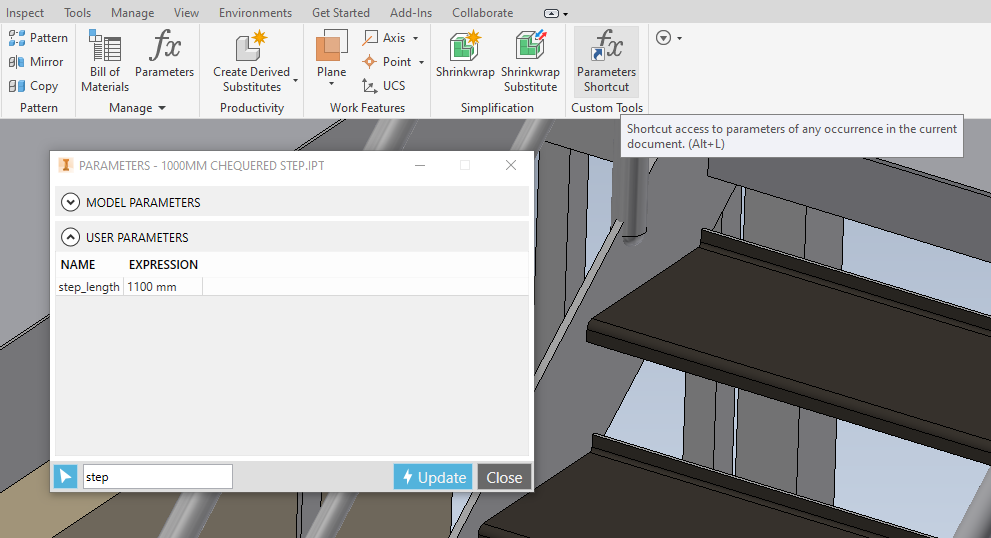Viewport: 991px width, 538px height.
Task: Open the Inspect ribbon tab
Action: pyautogui.click(x=25, y=13)
